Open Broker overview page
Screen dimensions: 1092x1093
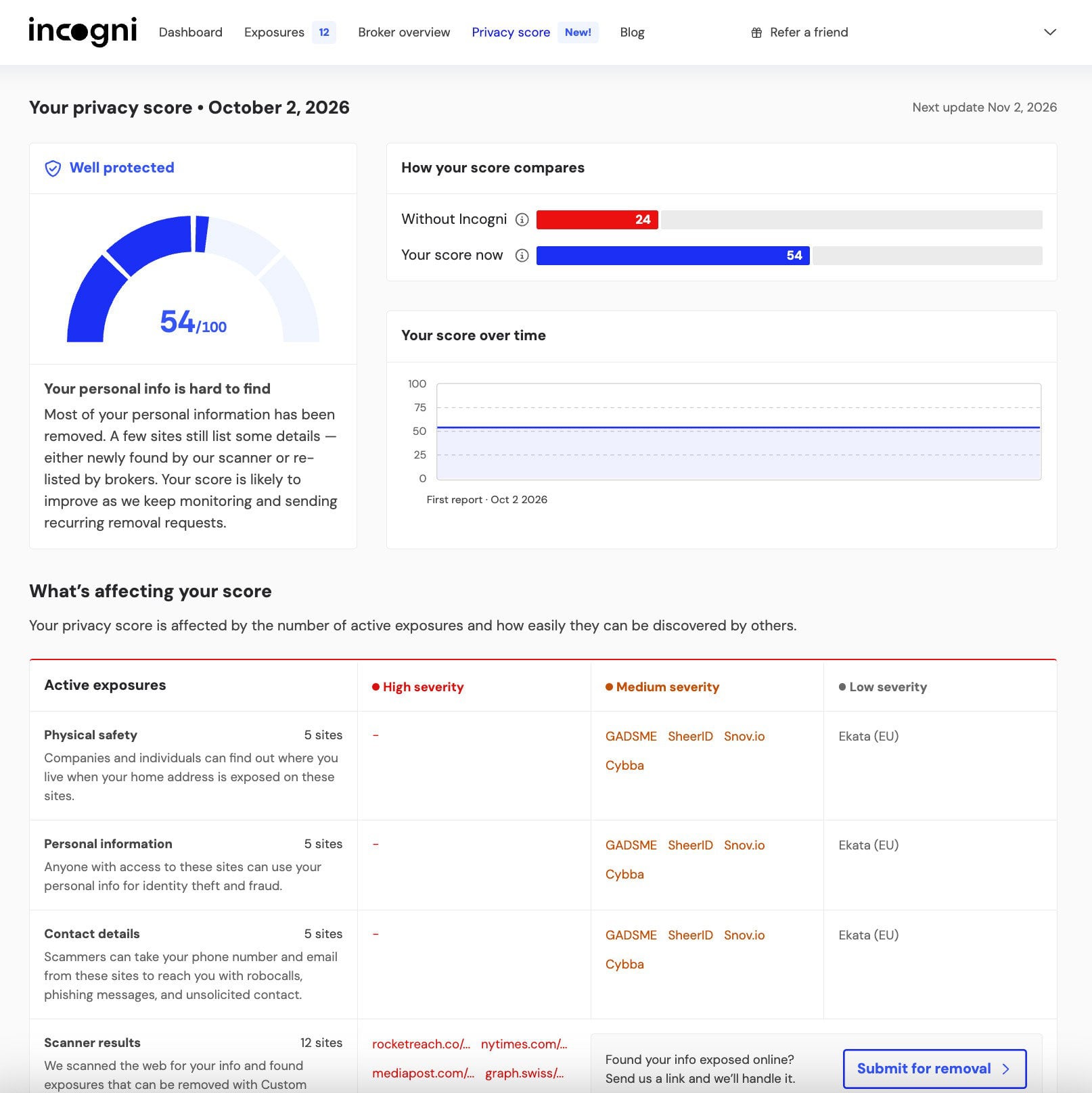coord(404,32)
